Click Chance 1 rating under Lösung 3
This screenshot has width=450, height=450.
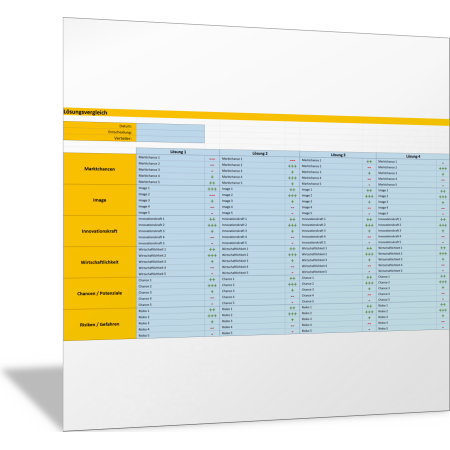point(369,277)
